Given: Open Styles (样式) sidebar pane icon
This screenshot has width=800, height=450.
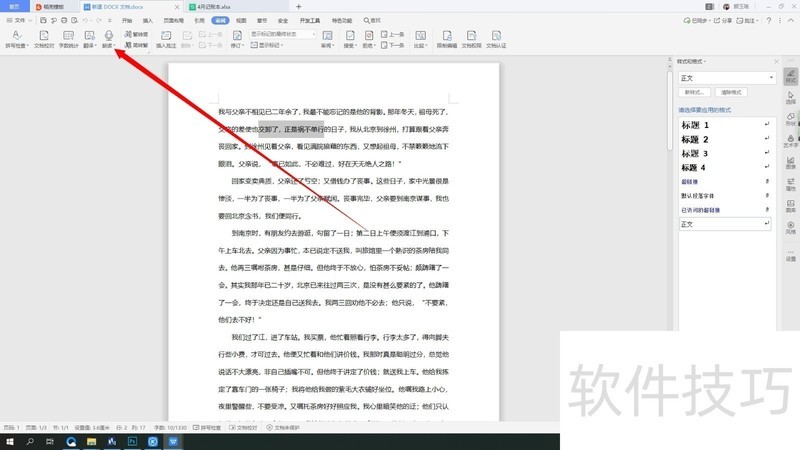Looking at the screenshot, I should pos(790,76).
